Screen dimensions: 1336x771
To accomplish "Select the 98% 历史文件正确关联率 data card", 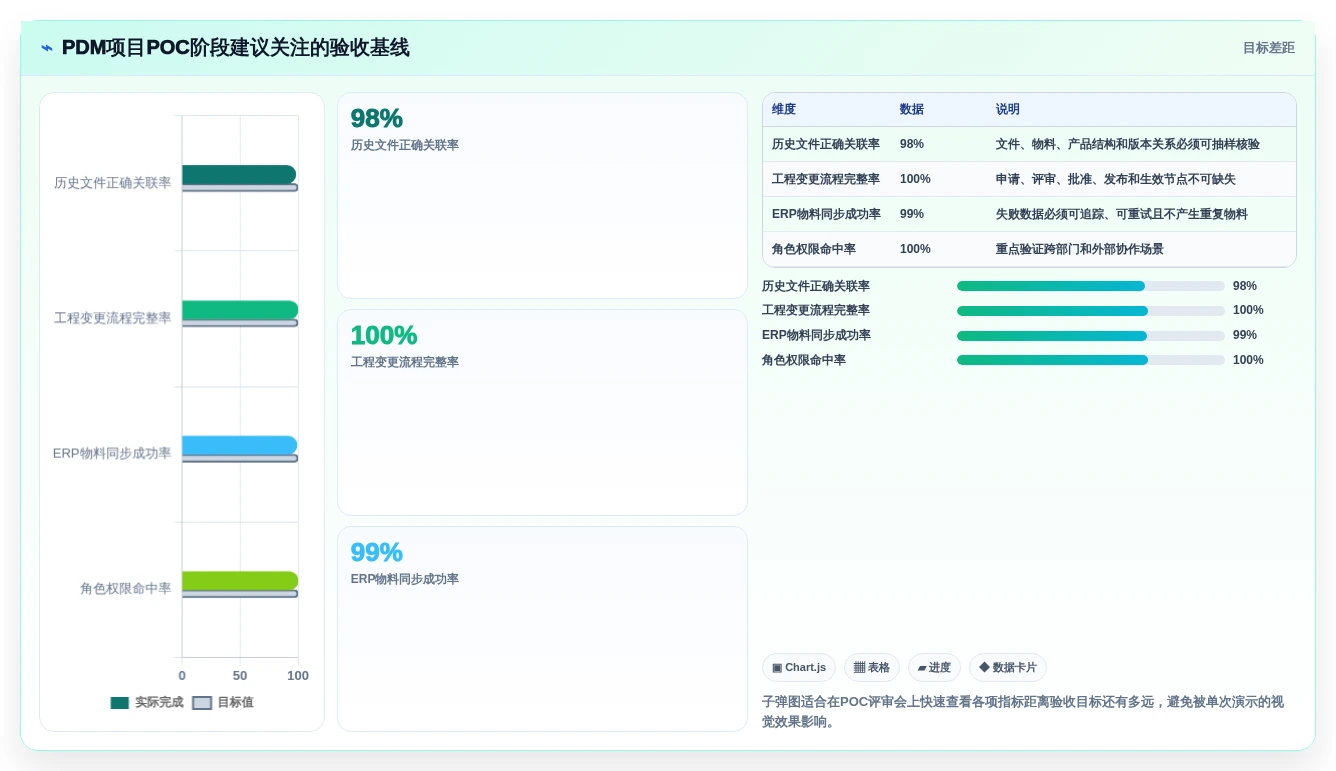I will pyautogui.click(x=542, y=196).
